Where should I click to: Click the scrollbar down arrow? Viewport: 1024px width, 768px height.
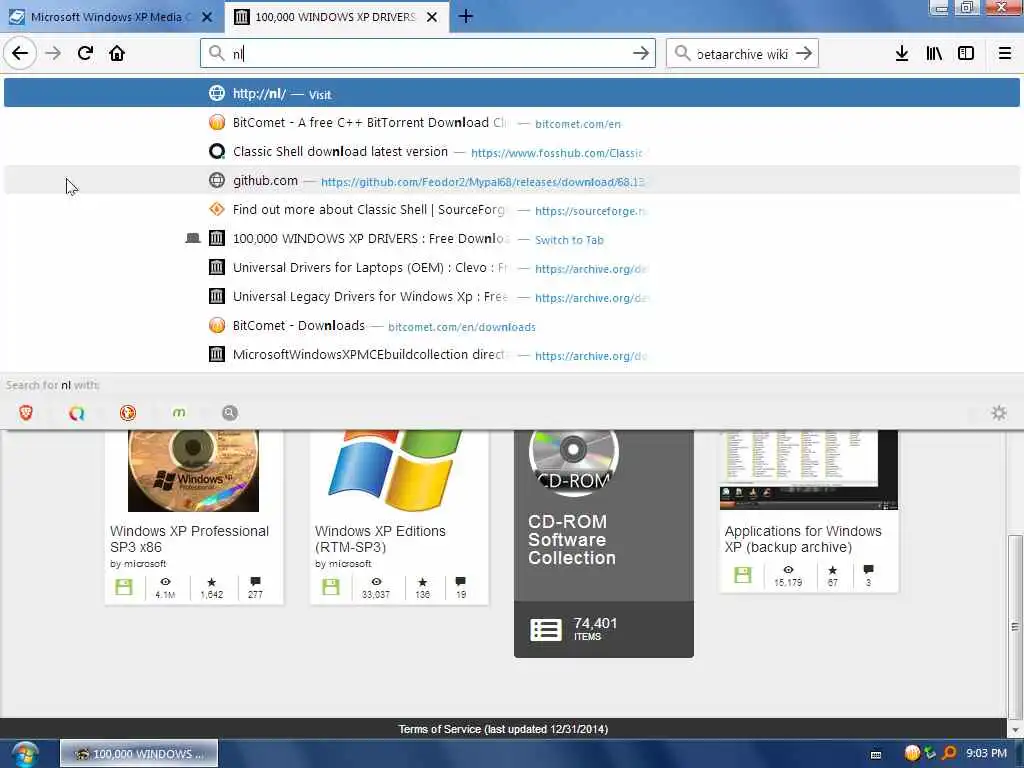point(1015,729)
